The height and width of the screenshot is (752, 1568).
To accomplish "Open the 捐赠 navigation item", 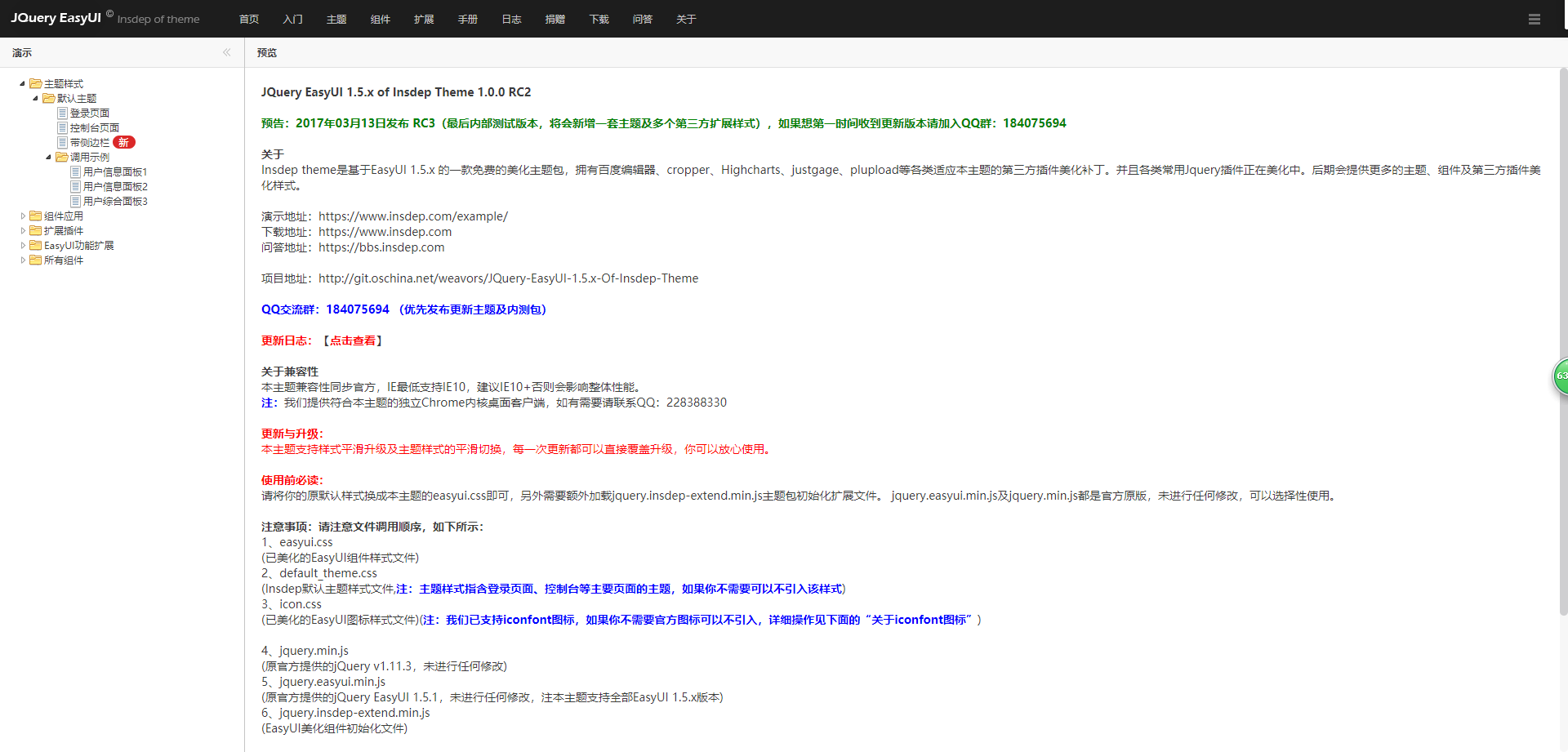I will 555,19.
